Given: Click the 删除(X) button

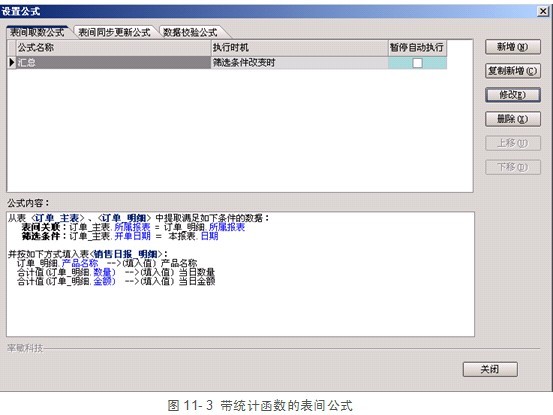Looking at the screenshot, I should (x=512, y=119).
